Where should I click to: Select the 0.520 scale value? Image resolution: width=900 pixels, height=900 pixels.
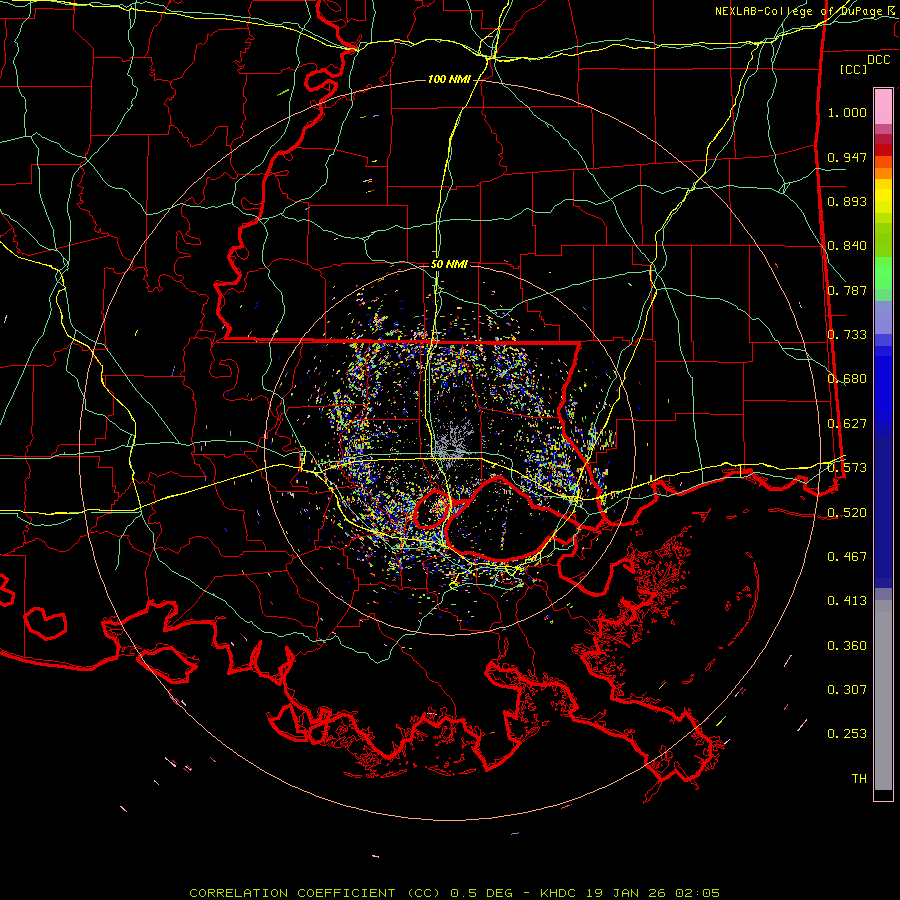[x=847, y=513]
